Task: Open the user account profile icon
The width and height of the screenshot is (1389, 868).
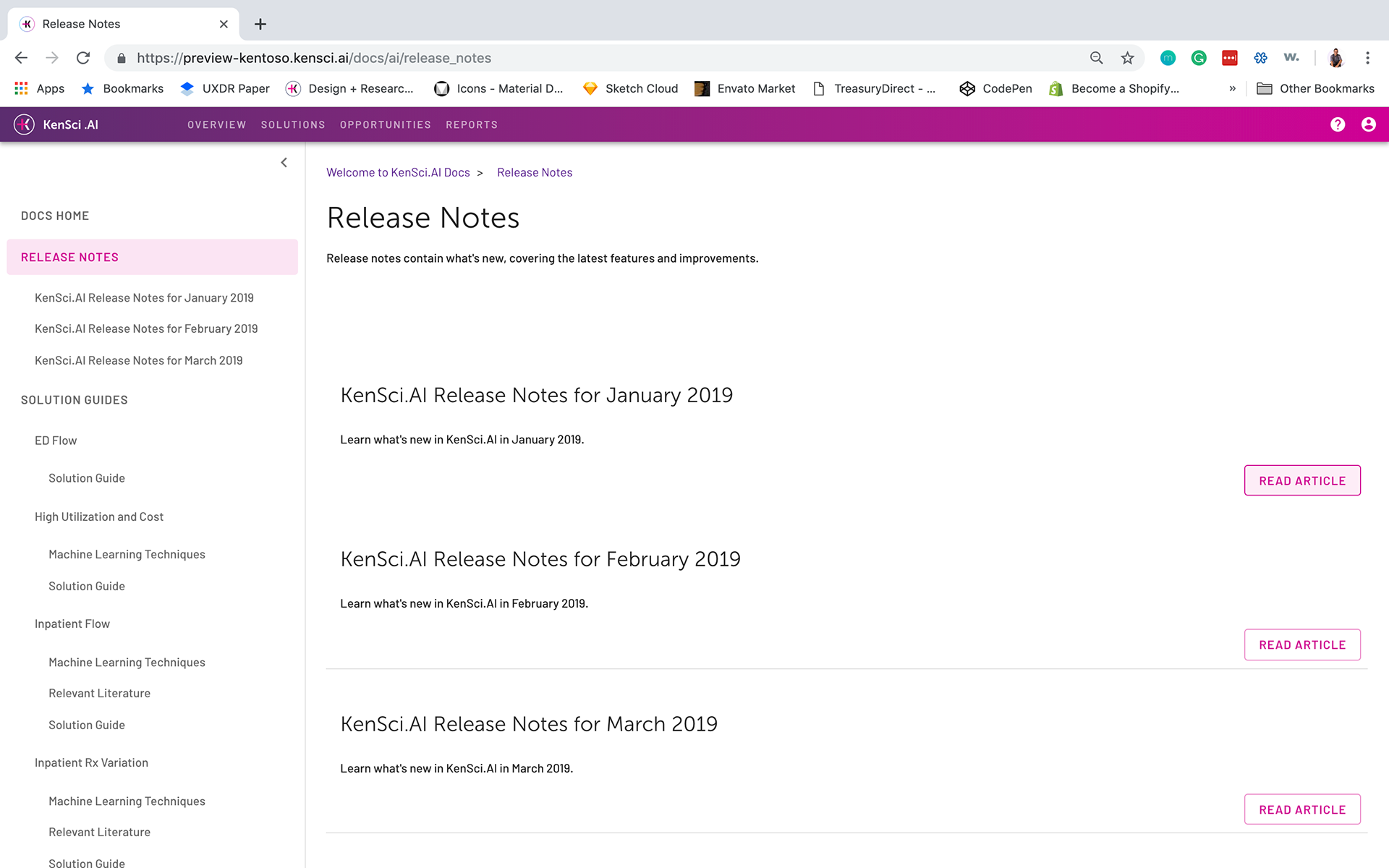Action: click(x=1368, y=124)
